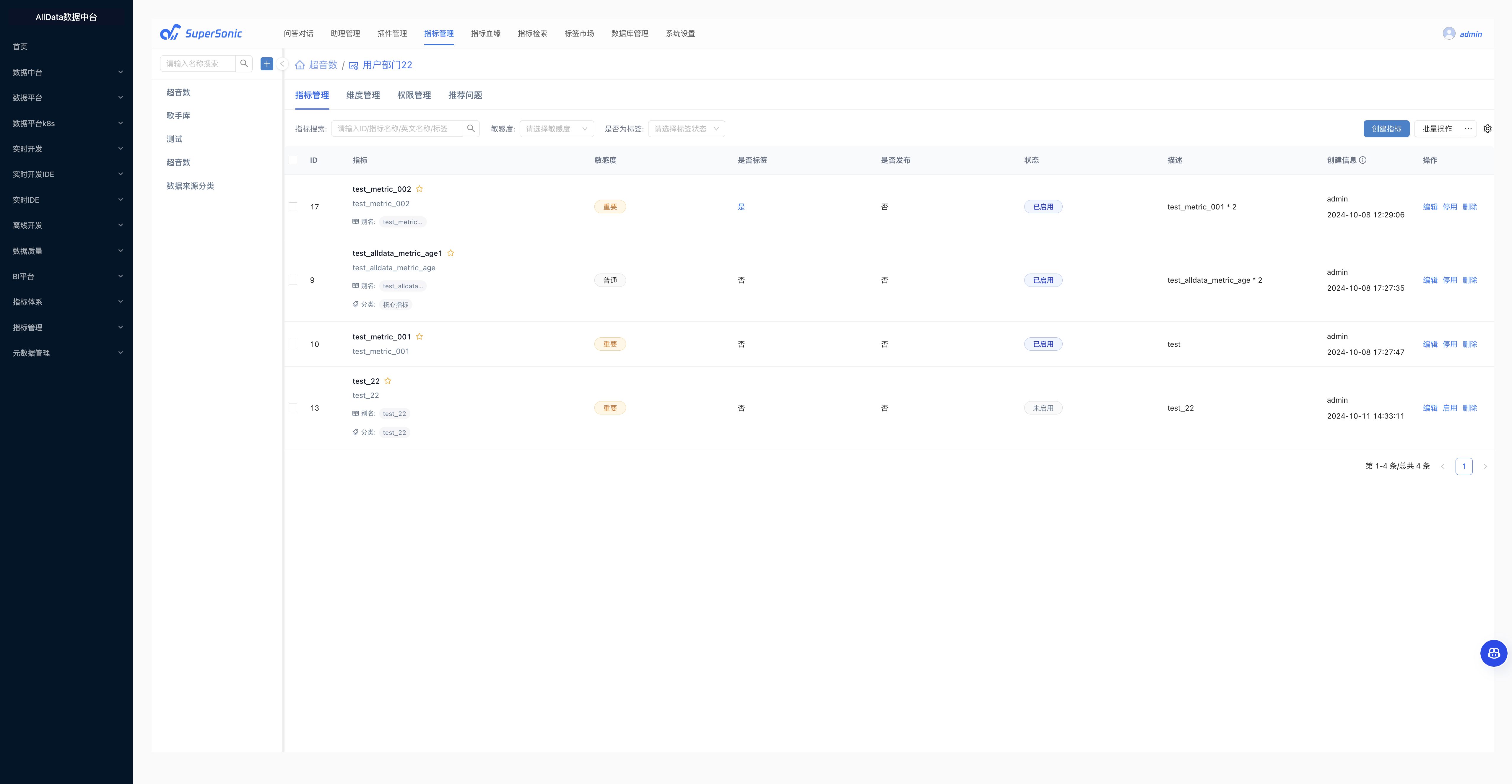Click the search magnifier in name search
Image resolution: width=1512 pixels, height=784 pixels.
tap(244, 64)
